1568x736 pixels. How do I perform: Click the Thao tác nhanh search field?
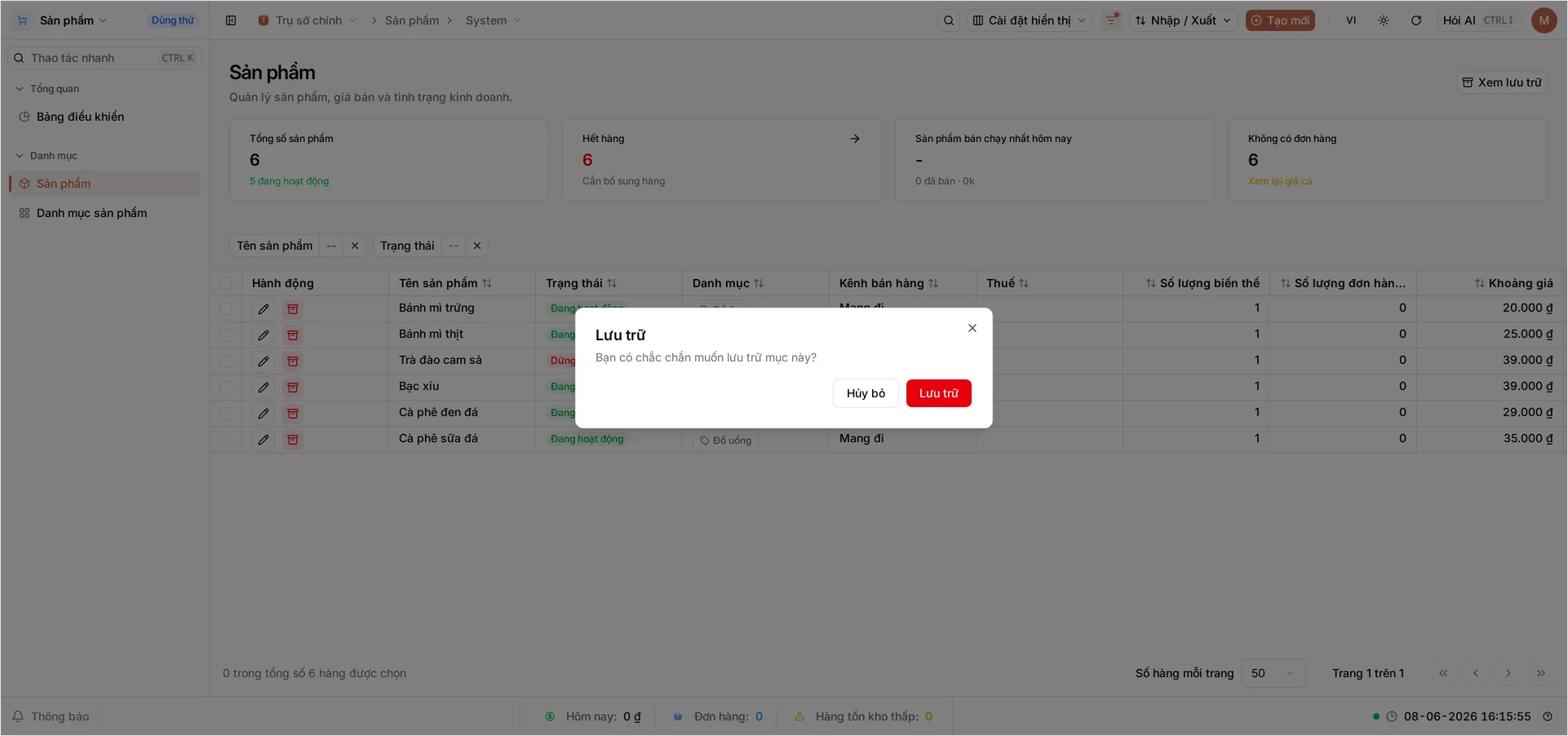pyautogui.click(x=104, y=58)
